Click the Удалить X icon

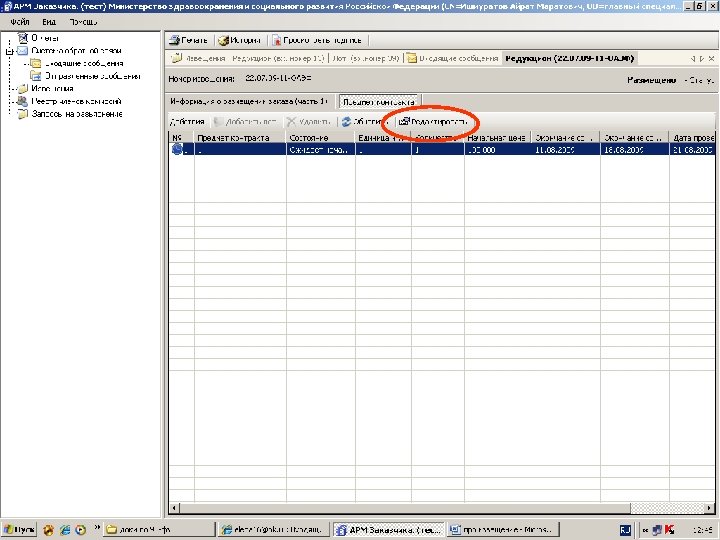click(291, 122)
